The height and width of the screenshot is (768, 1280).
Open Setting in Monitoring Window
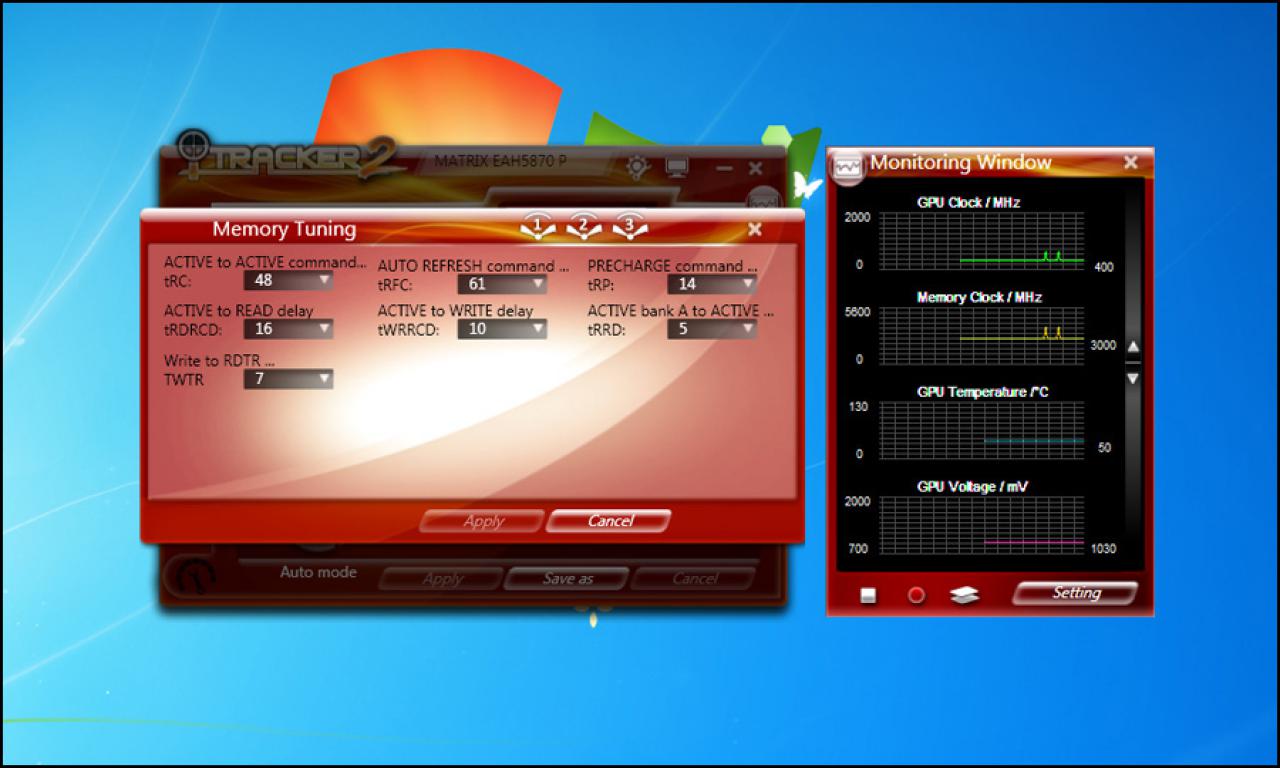(x=1076, y=593)
